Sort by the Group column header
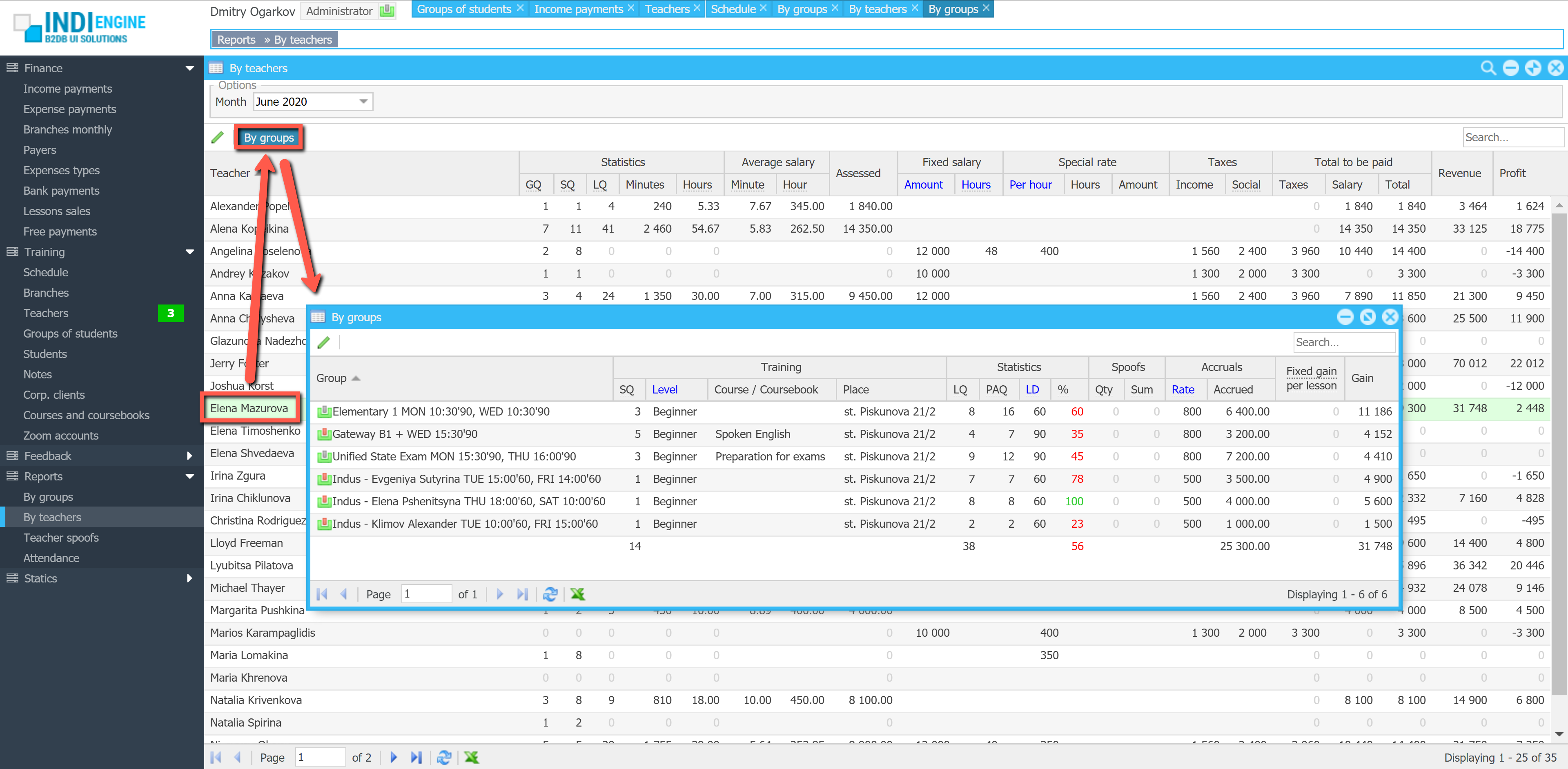 [x=332, y=378]
